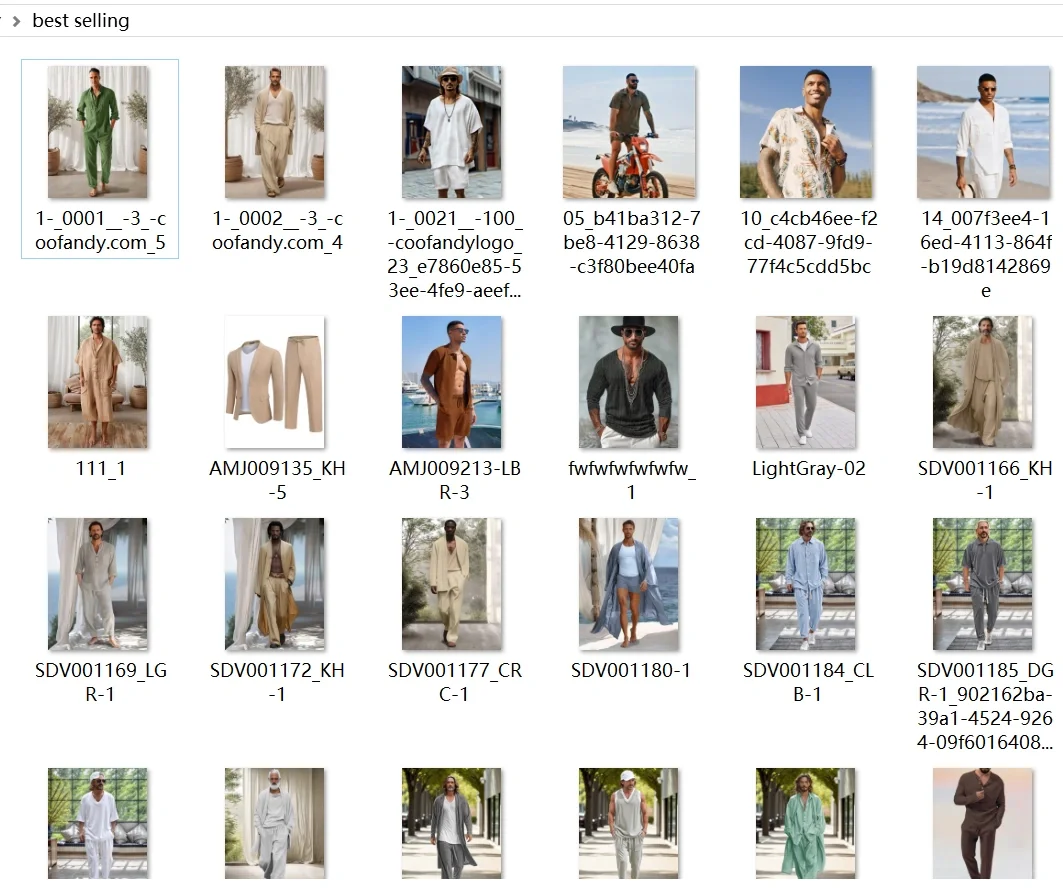Click the file name 'AMJ009213-LBR-3'

point(454,480)
